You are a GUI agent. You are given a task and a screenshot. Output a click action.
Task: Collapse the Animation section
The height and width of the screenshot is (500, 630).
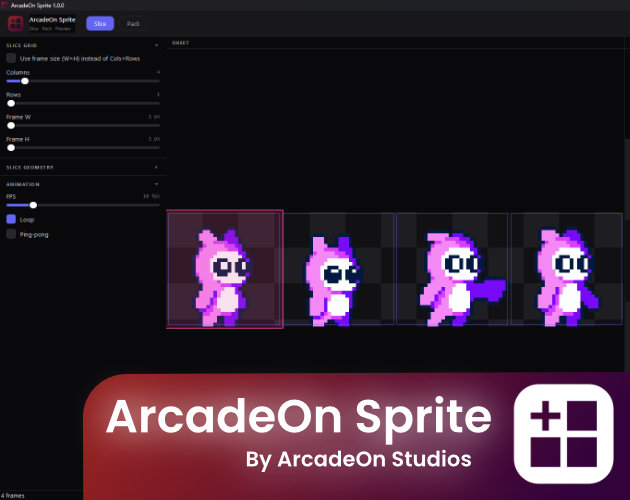click(156, 184)
